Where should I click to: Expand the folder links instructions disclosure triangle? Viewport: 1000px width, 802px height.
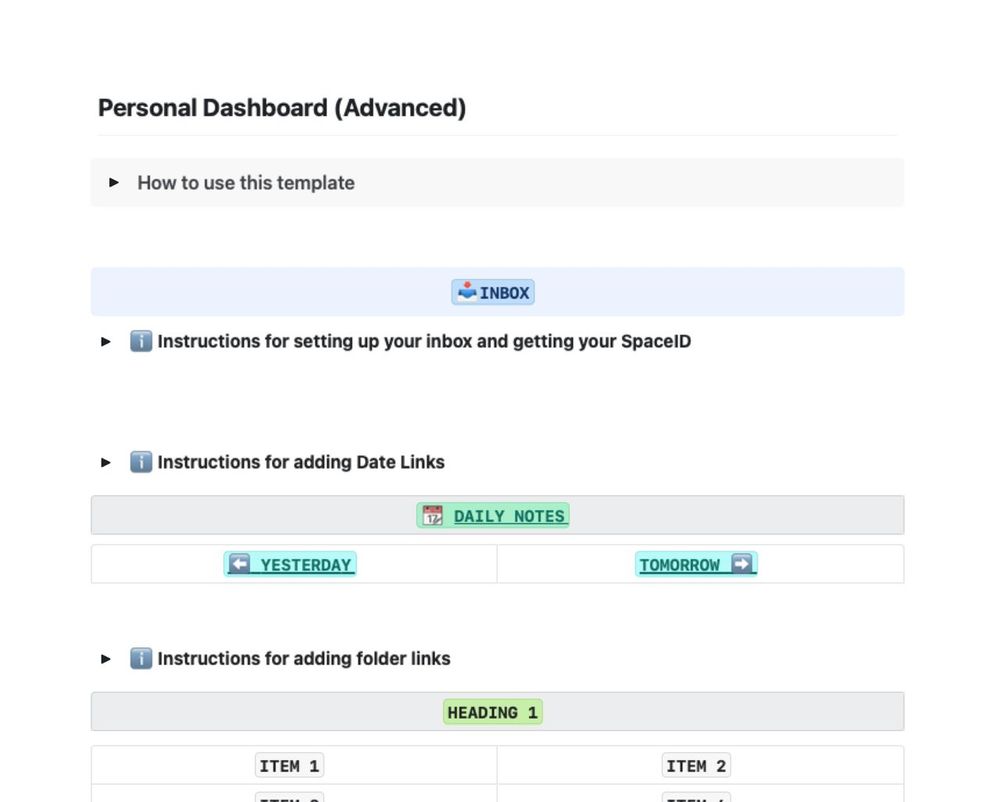pos(106,659)
